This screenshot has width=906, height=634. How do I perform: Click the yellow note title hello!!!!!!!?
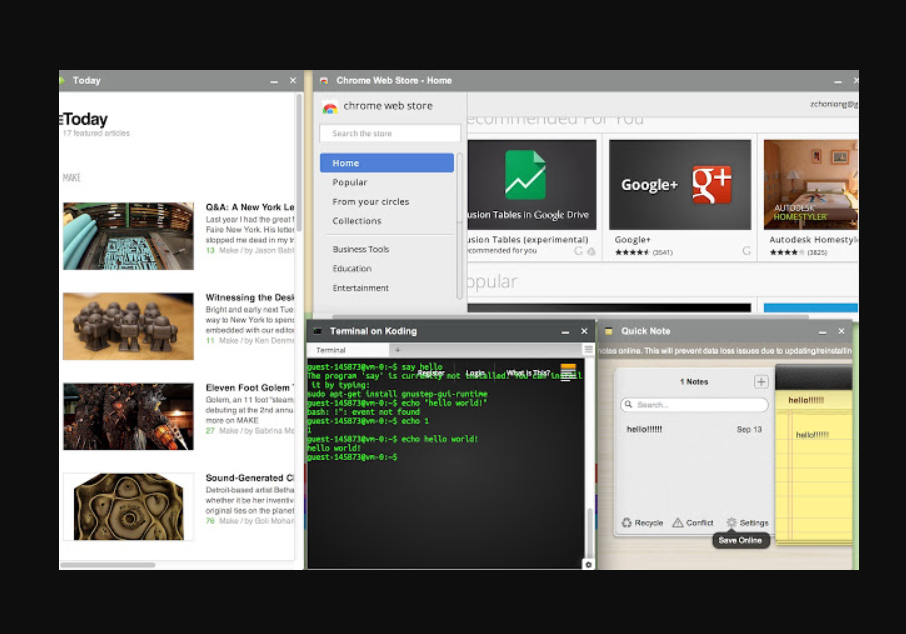806,400
